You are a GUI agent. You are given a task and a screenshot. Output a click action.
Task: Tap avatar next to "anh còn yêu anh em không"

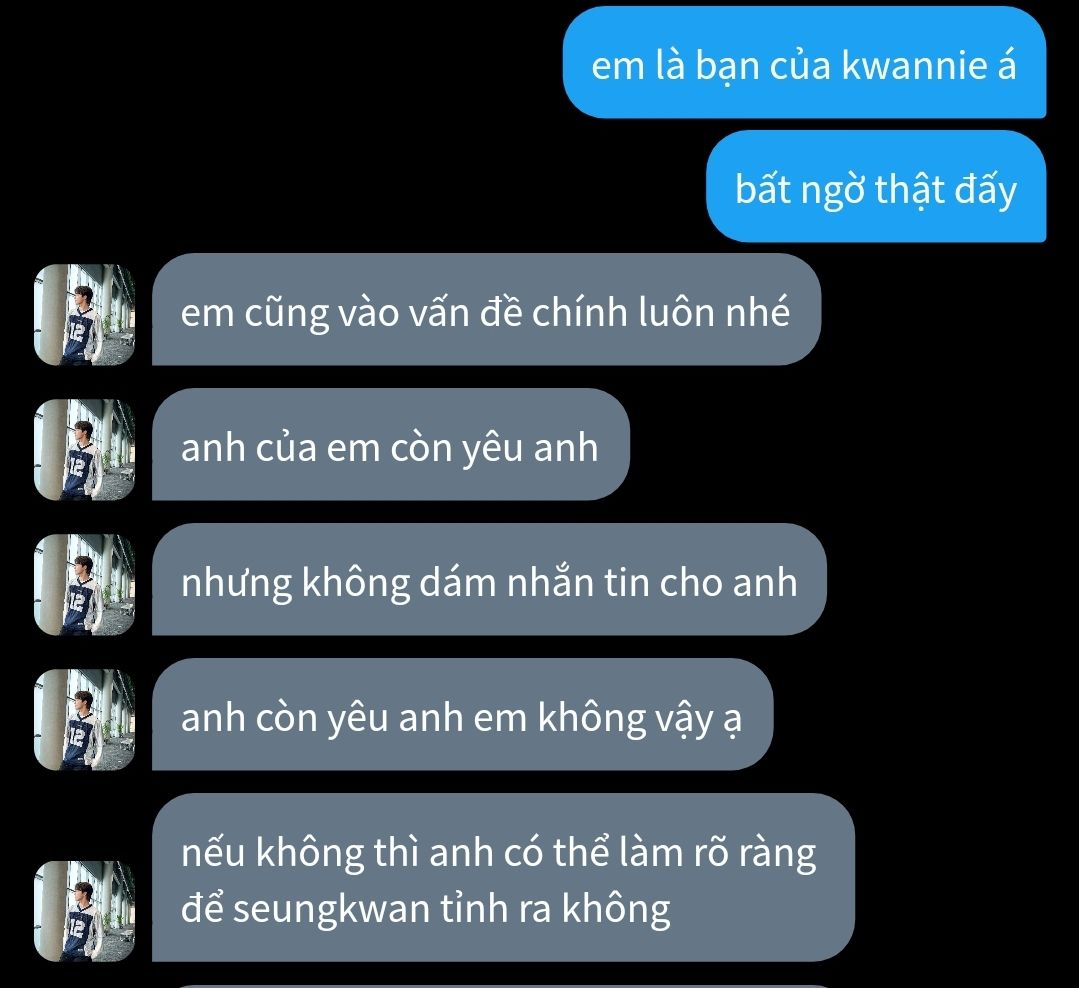tap(85, 719)
